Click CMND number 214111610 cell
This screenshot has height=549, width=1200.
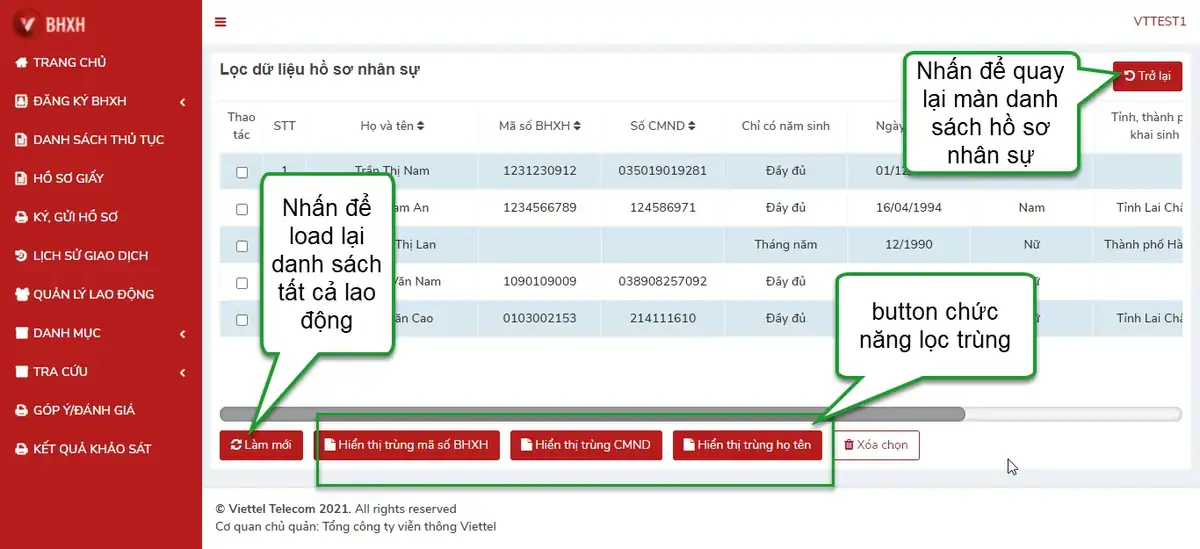coord(663,318)
